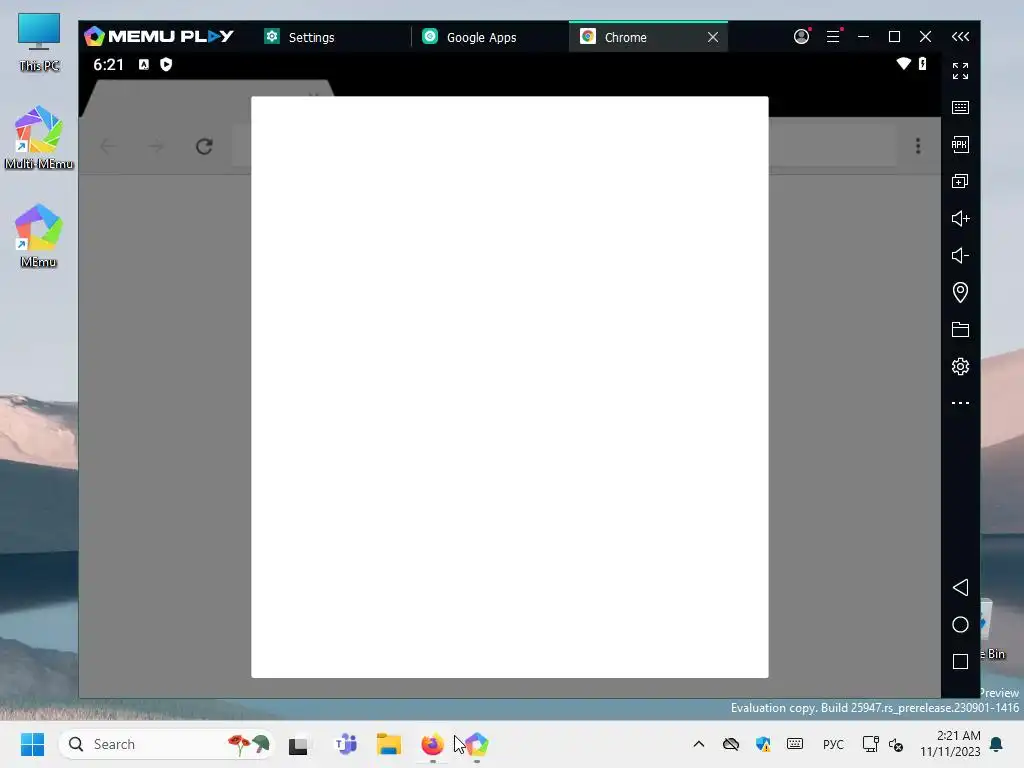Select the This PC desktop icon
The height and width of the screenshot is (768, 1024).
[39, 42]
